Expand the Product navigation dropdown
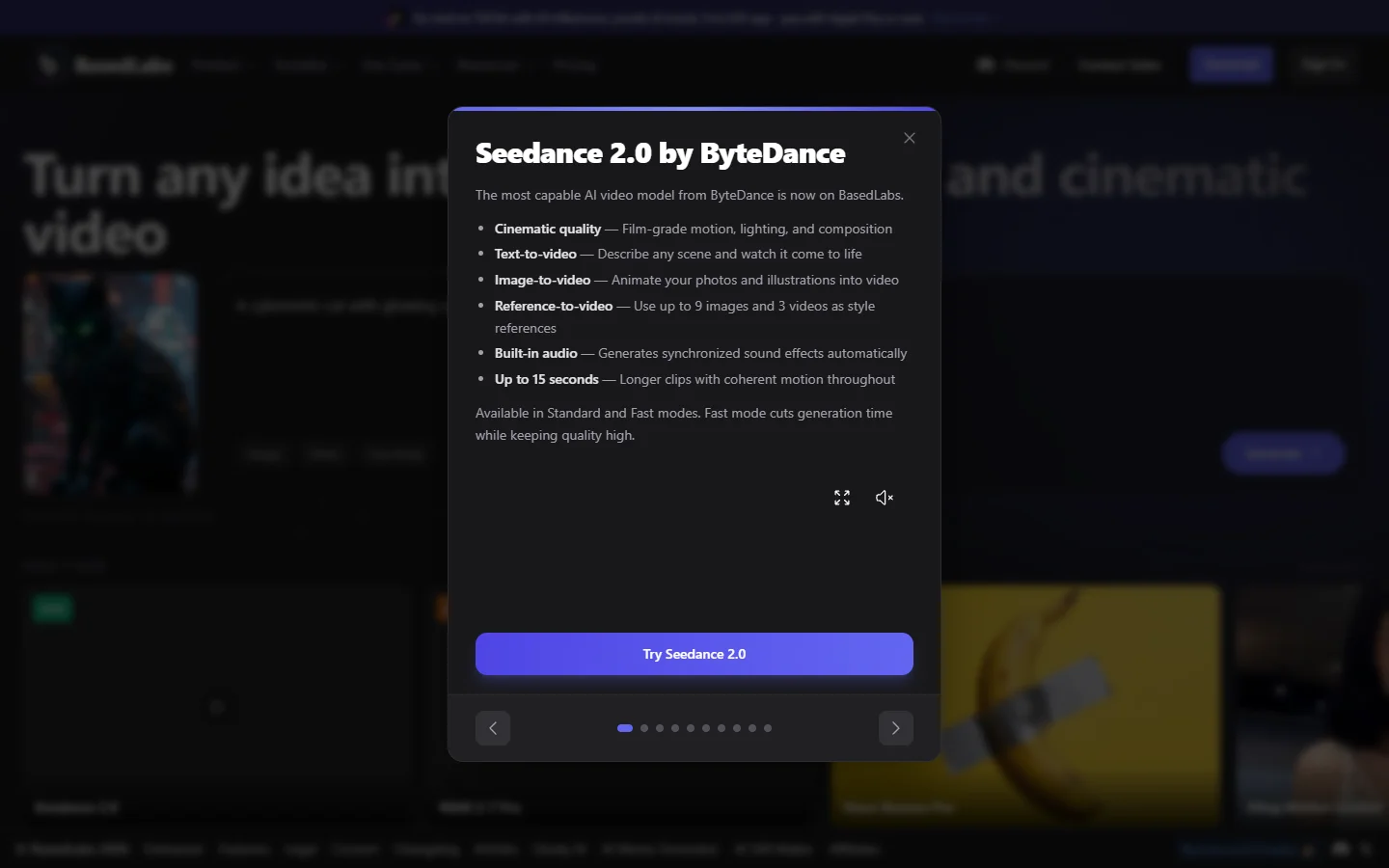 [218, 65]
